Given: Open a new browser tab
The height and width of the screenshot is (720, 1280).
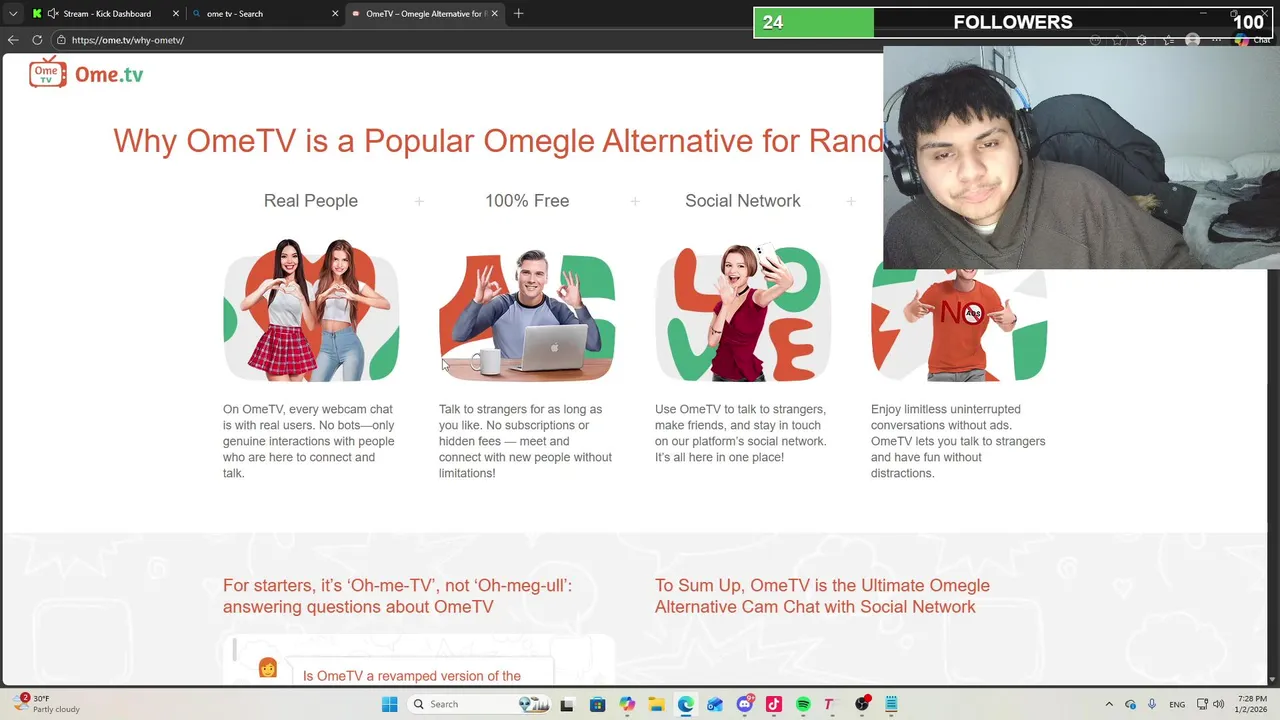Looking at the screenshot, I should click(518, 14).
